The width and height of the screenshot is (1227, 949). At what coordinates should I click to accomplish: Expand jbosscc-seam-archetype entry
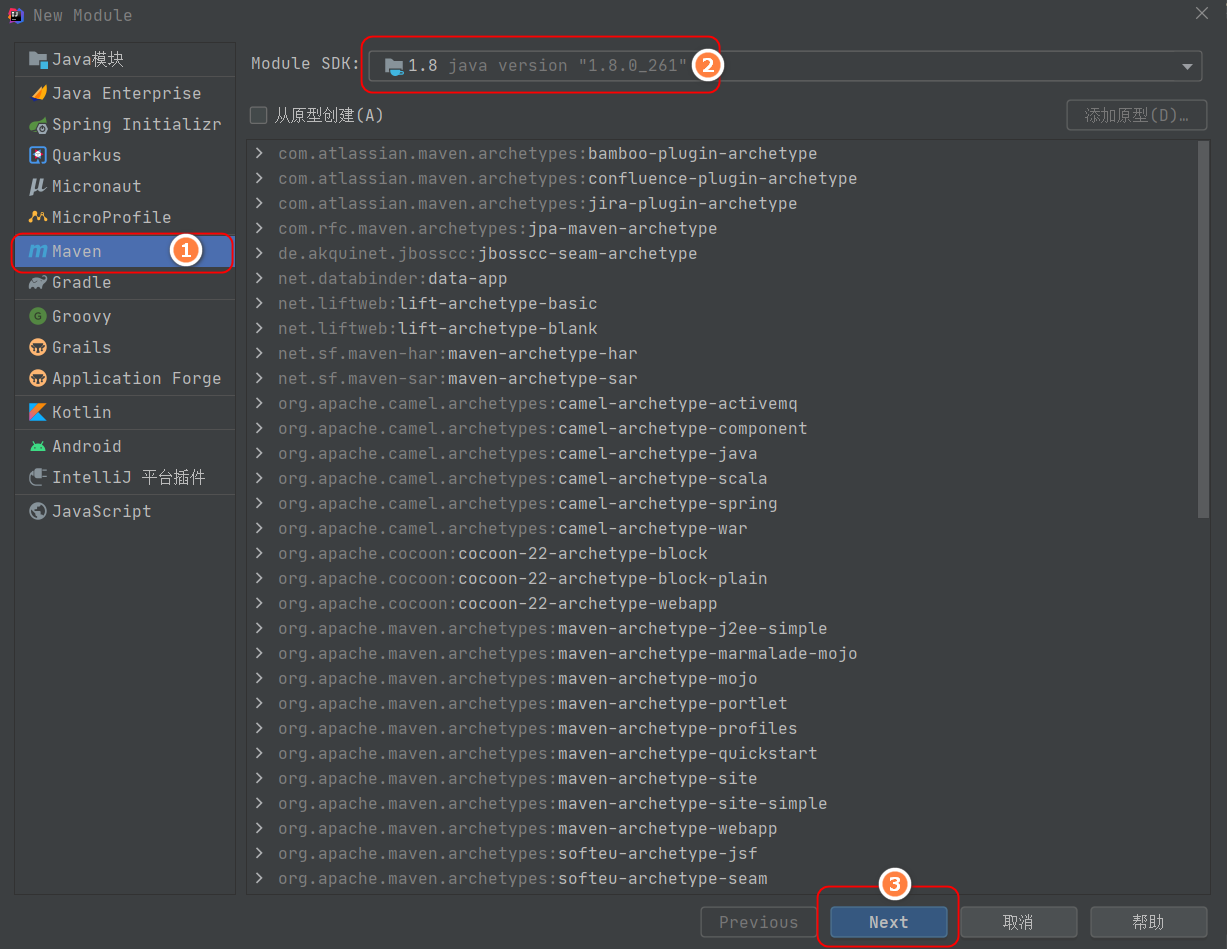[259, 253]
